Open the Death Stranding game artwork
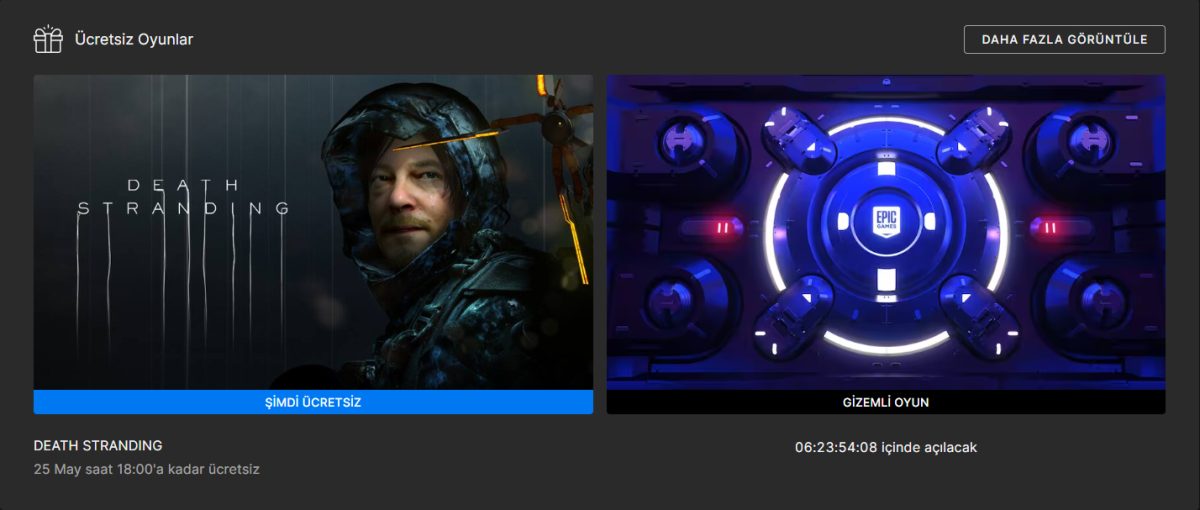 tap(313, 232)
